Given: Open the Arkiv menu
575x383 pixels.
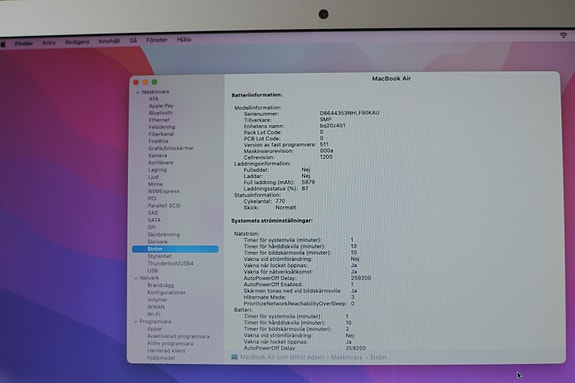Looking at the screenshot, I should [49, 43].
